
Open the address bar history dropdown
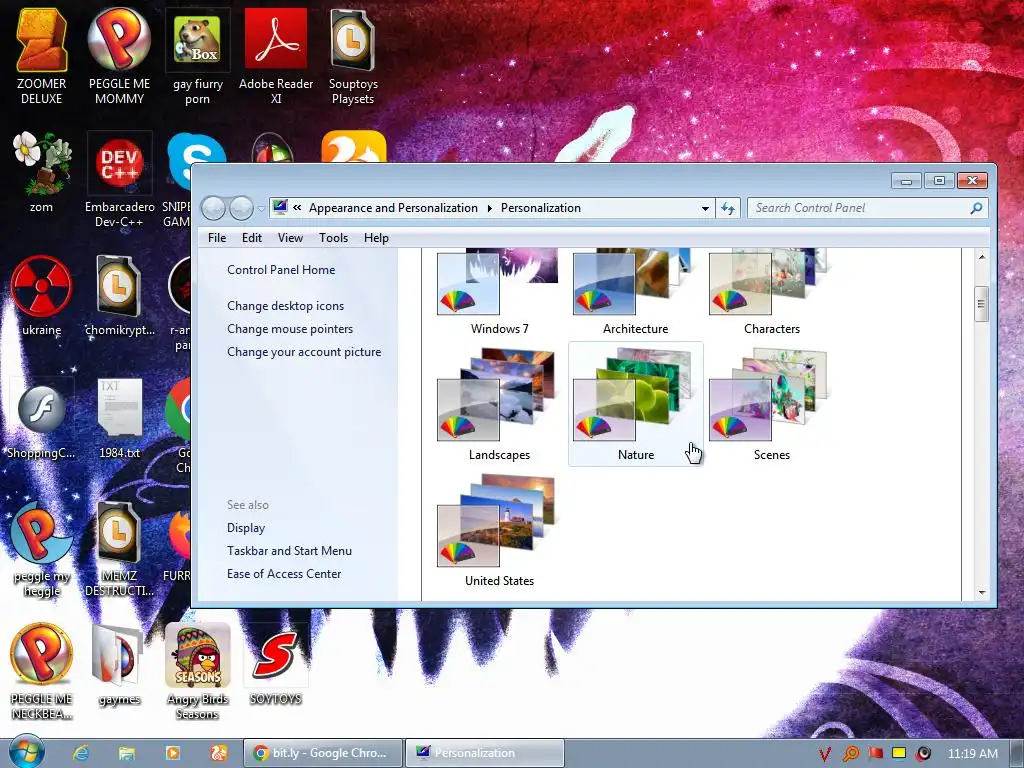(x=705, y=208)
